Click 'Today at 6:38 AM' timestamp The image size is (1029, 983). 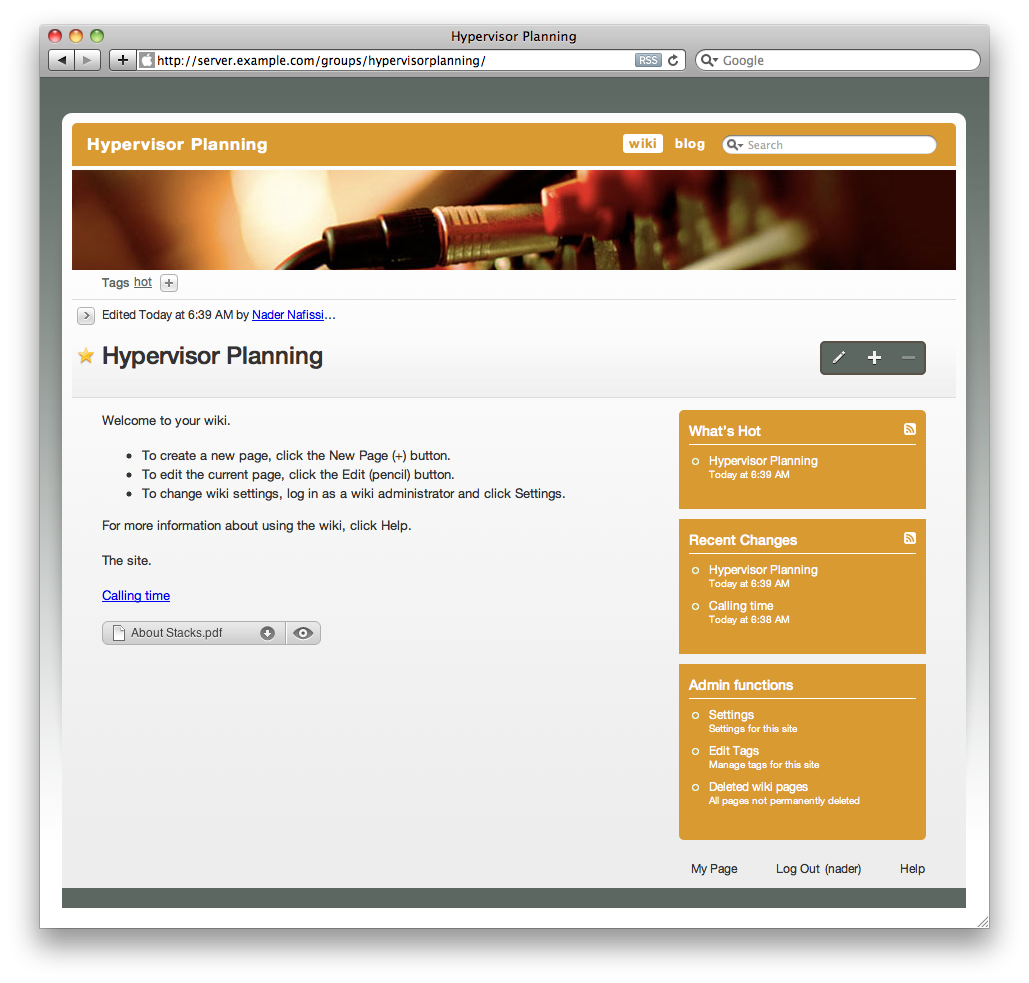tap(749, 619)
